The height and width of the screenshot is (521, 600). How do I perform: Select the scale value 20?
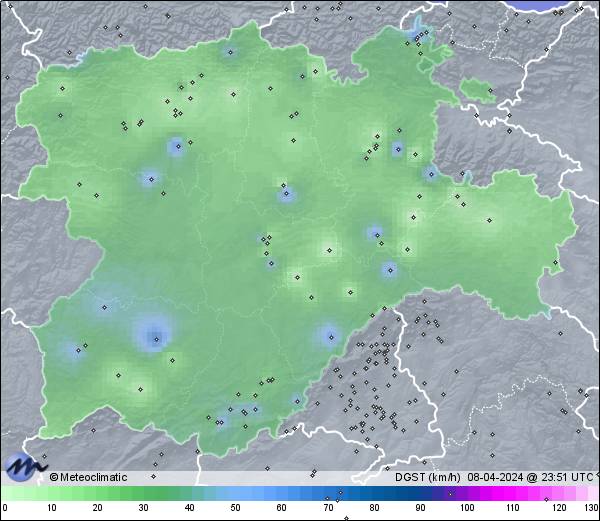(98, 508)
